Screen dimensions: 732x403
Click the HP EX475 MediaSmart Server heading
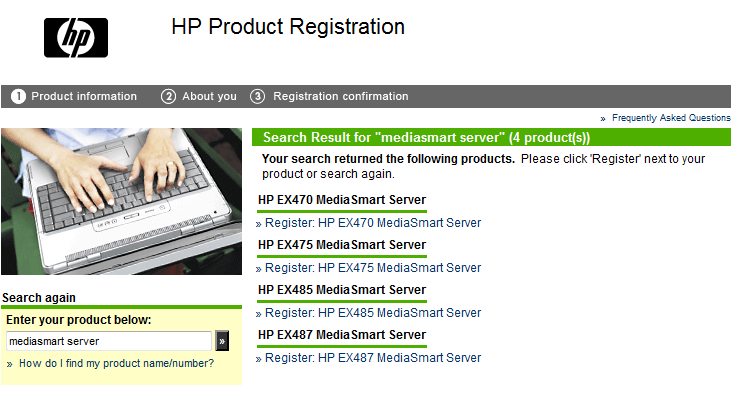coord(342,245)
